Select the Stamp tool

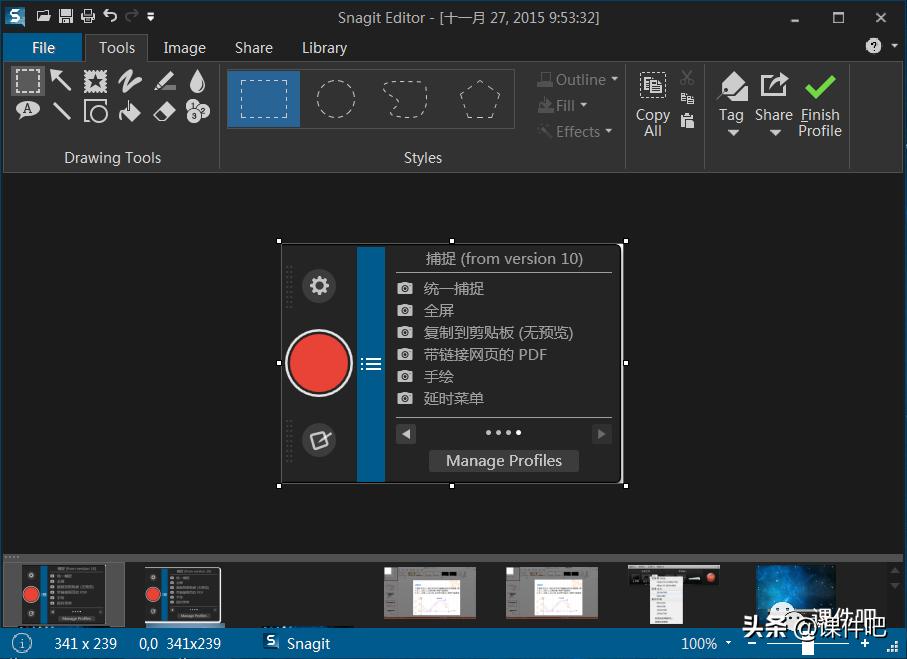point(96,80)
